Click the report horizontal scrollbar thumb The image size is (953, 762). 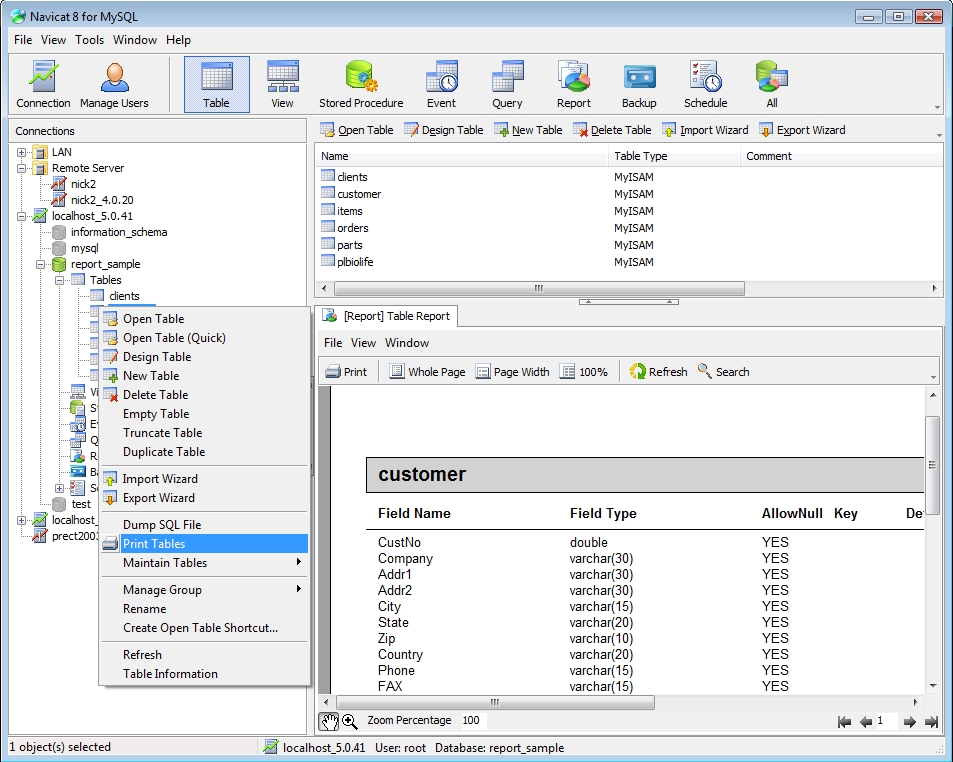coord(495,702)
